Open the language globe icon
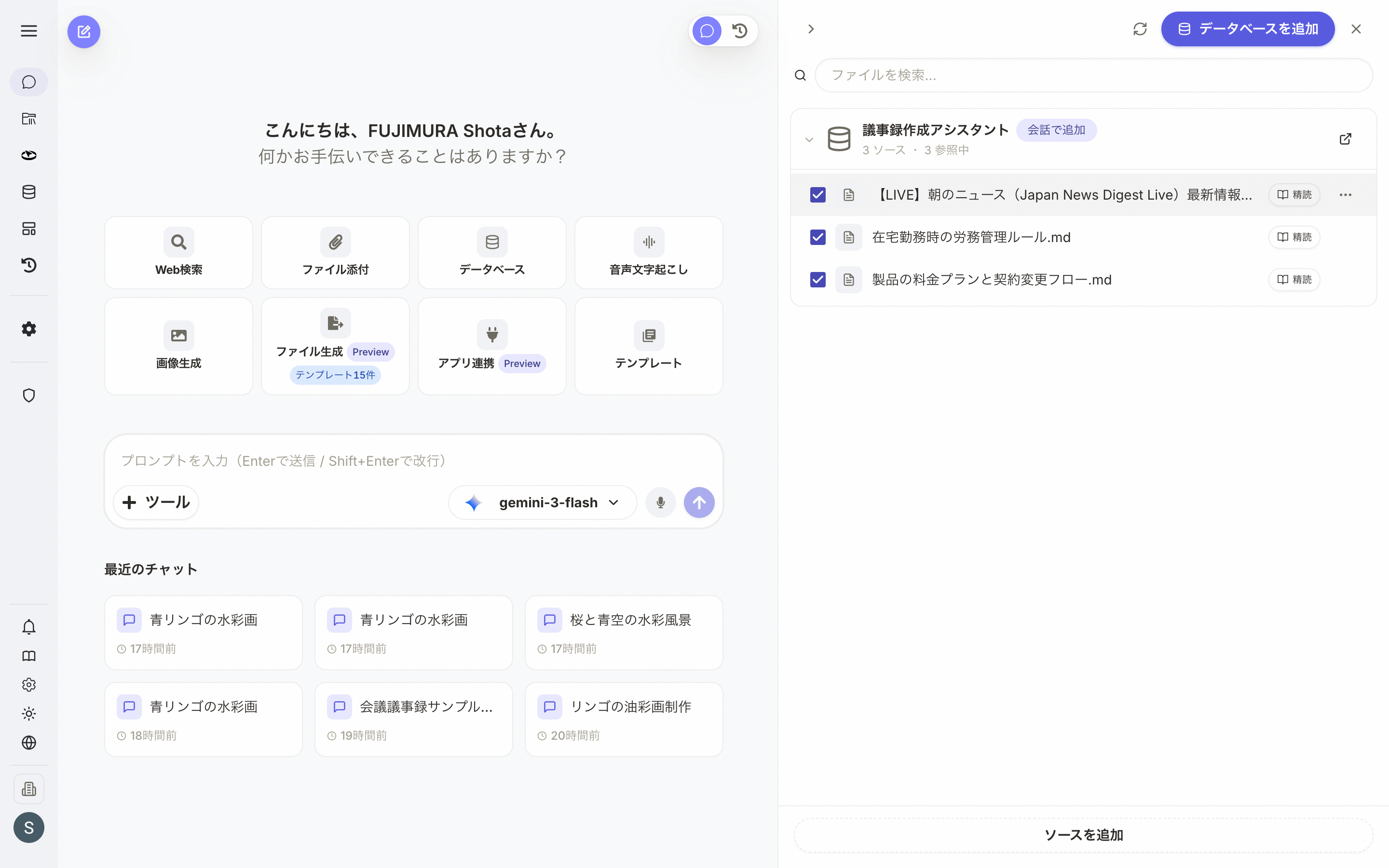The image size is (1389, 868). point(29,743)
